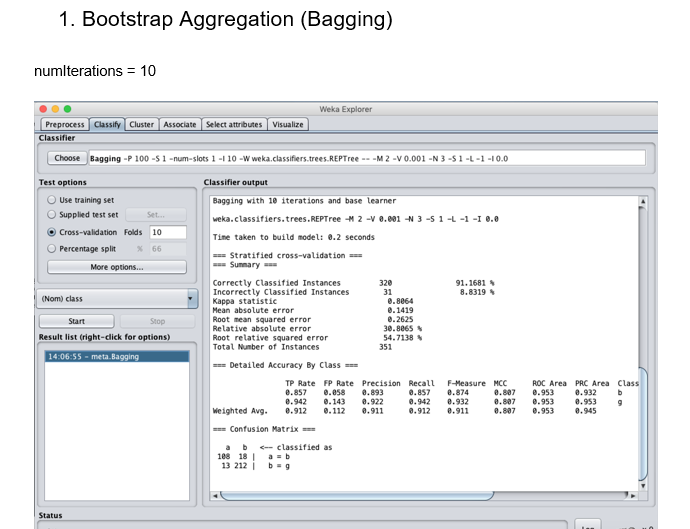Viewport: 690px width, 529px height.
Task: Select the Use training set option
Action: pos(52,200)
